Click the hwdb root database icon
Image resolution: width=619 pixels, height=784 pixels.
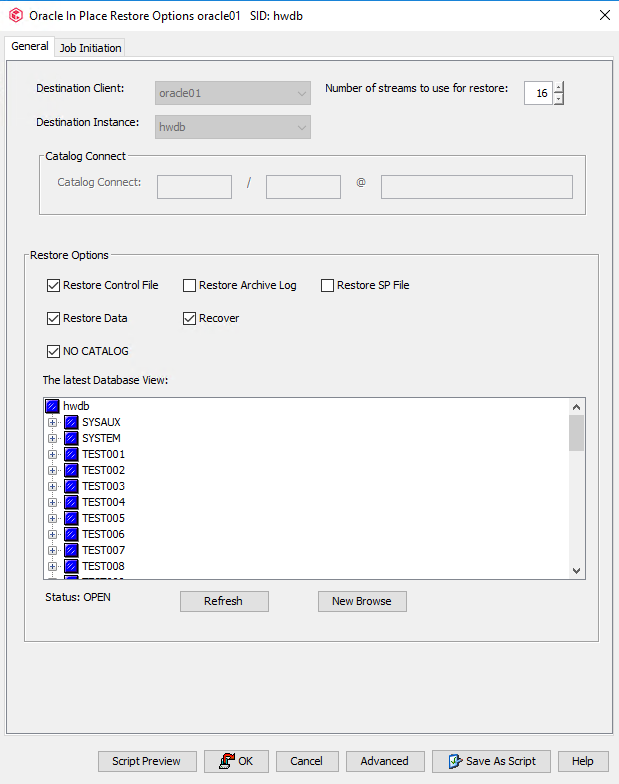52,406
